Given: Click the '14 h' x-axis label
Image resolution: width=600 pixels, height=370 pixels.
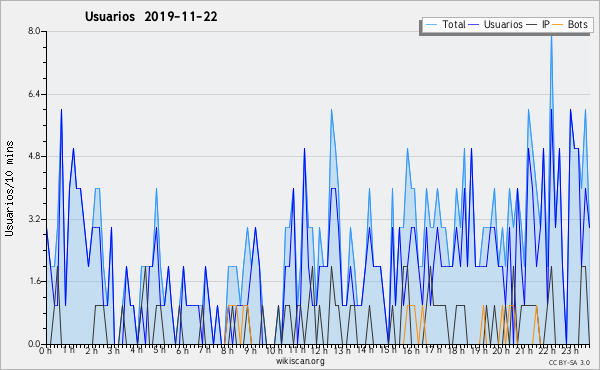Looking at the screenshot, I should pos(365,350).
